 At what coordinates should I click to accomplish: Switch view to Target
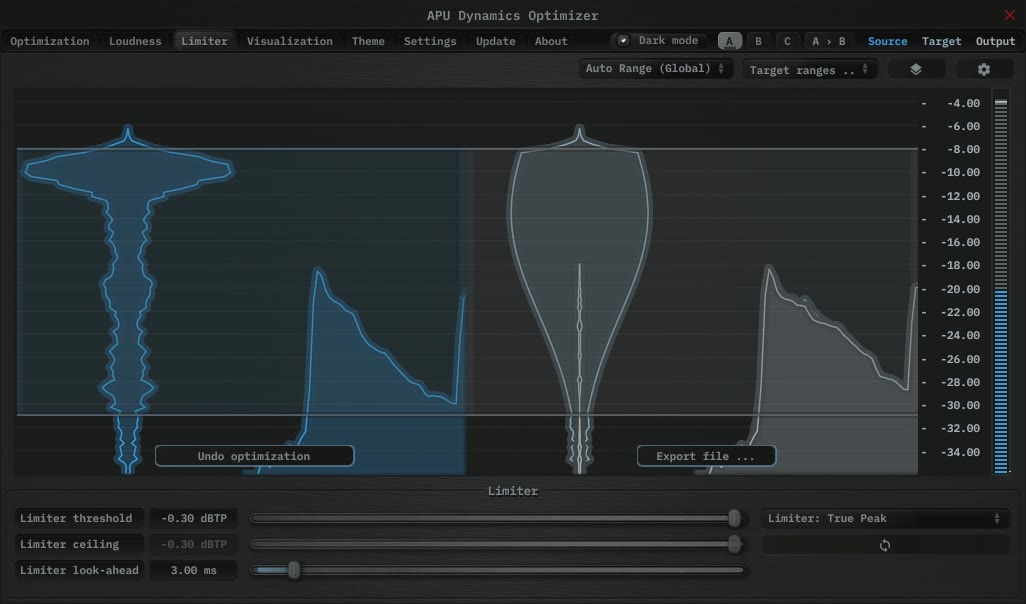pyautogui.click(x=942, y=41)
